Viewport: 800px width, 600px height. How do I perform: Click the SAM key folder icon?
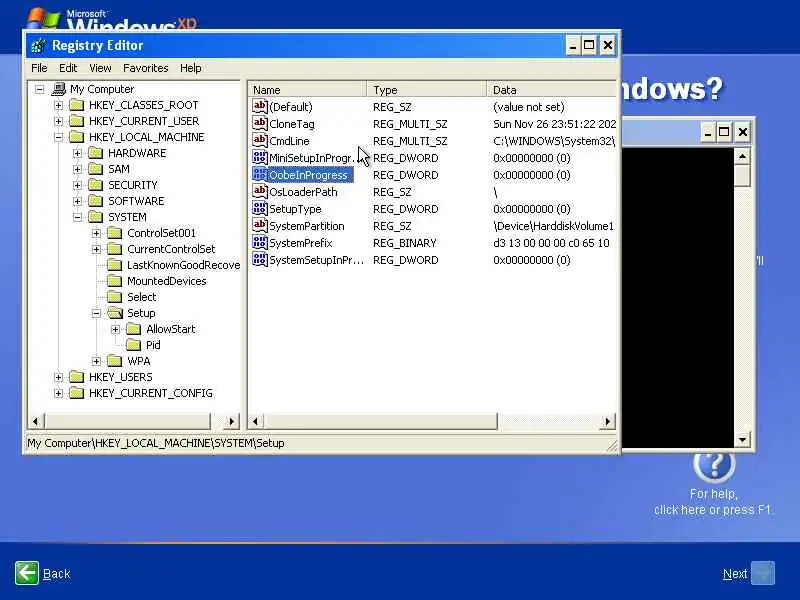95,169
